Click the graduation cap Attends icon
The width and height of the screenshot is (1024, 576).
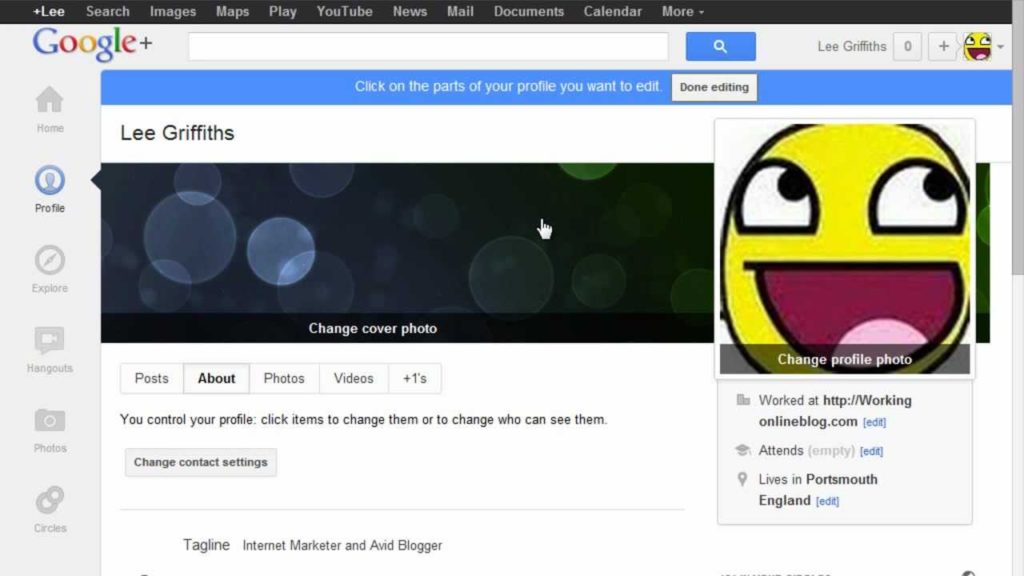pyautogui.click(x=743, y=450)
